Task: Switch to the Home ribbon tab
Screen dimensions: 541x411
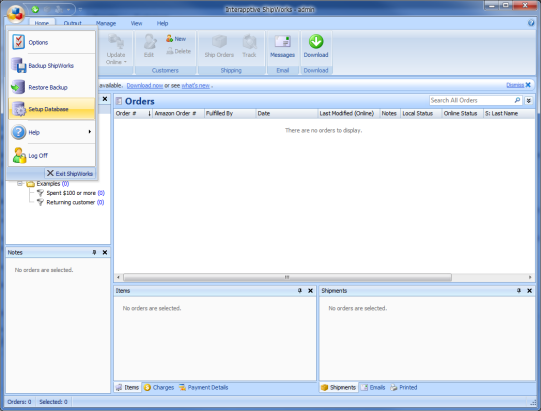Action: [42, 23]
